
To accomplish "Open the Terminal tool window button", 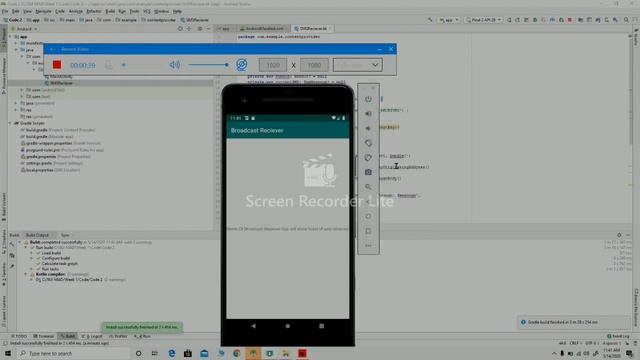I will click(x=44, y=336).
